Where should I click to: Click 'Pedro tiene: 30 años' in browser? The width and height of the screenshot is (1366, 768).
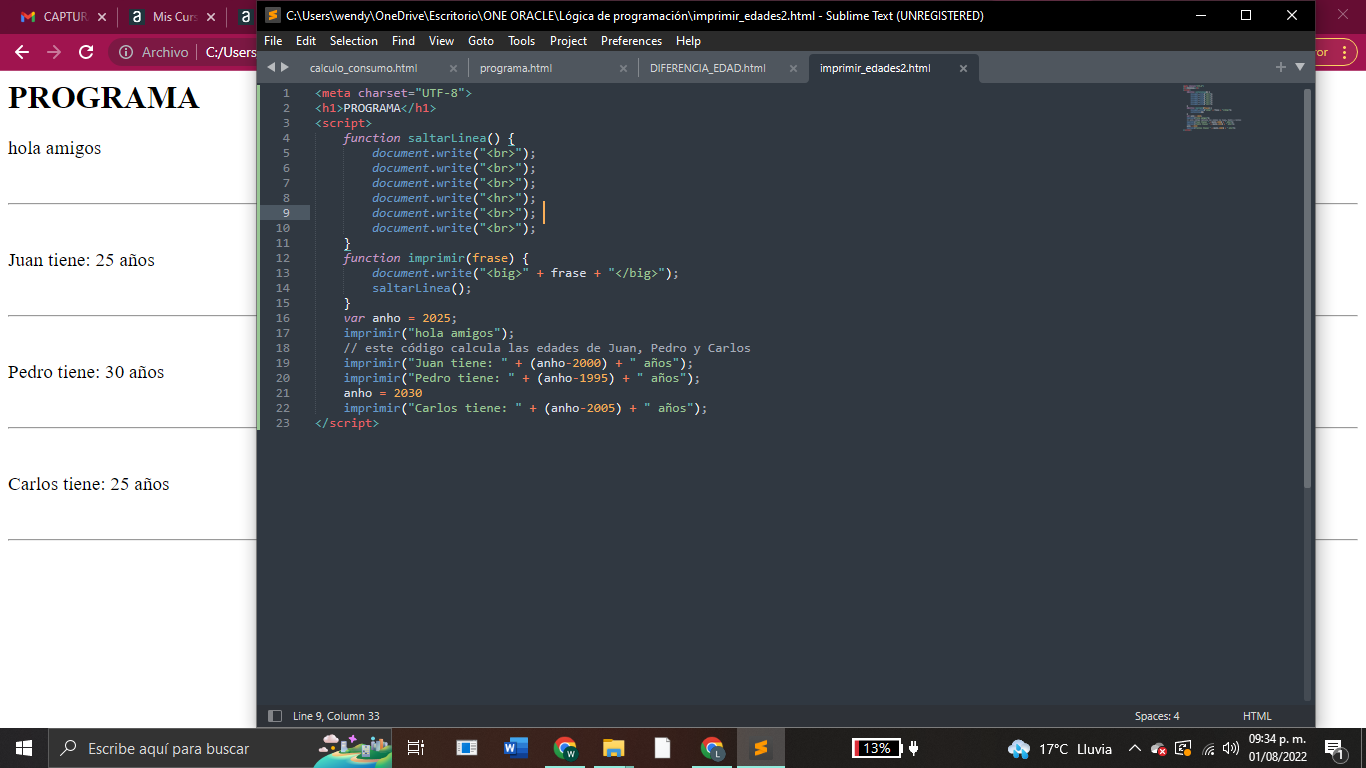(x=86, y=372)
